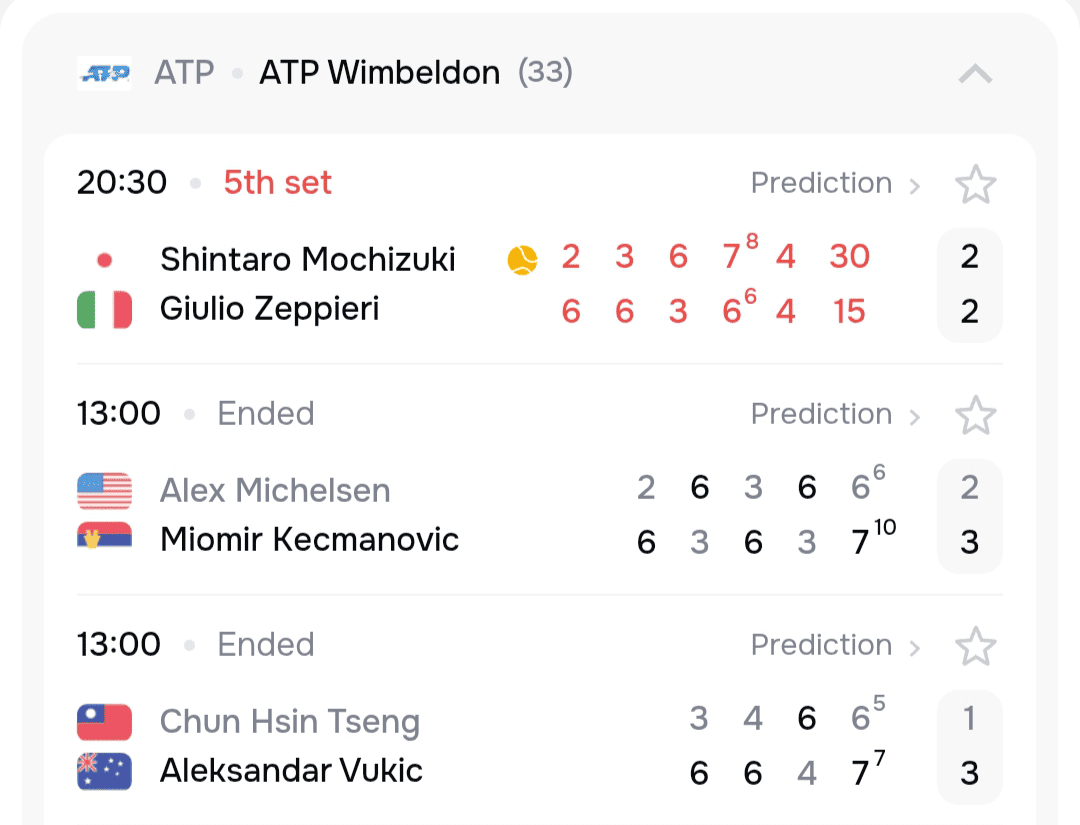The image size is (1080, 825).
Task: Click the ATP category label
Action: [184, 73]
